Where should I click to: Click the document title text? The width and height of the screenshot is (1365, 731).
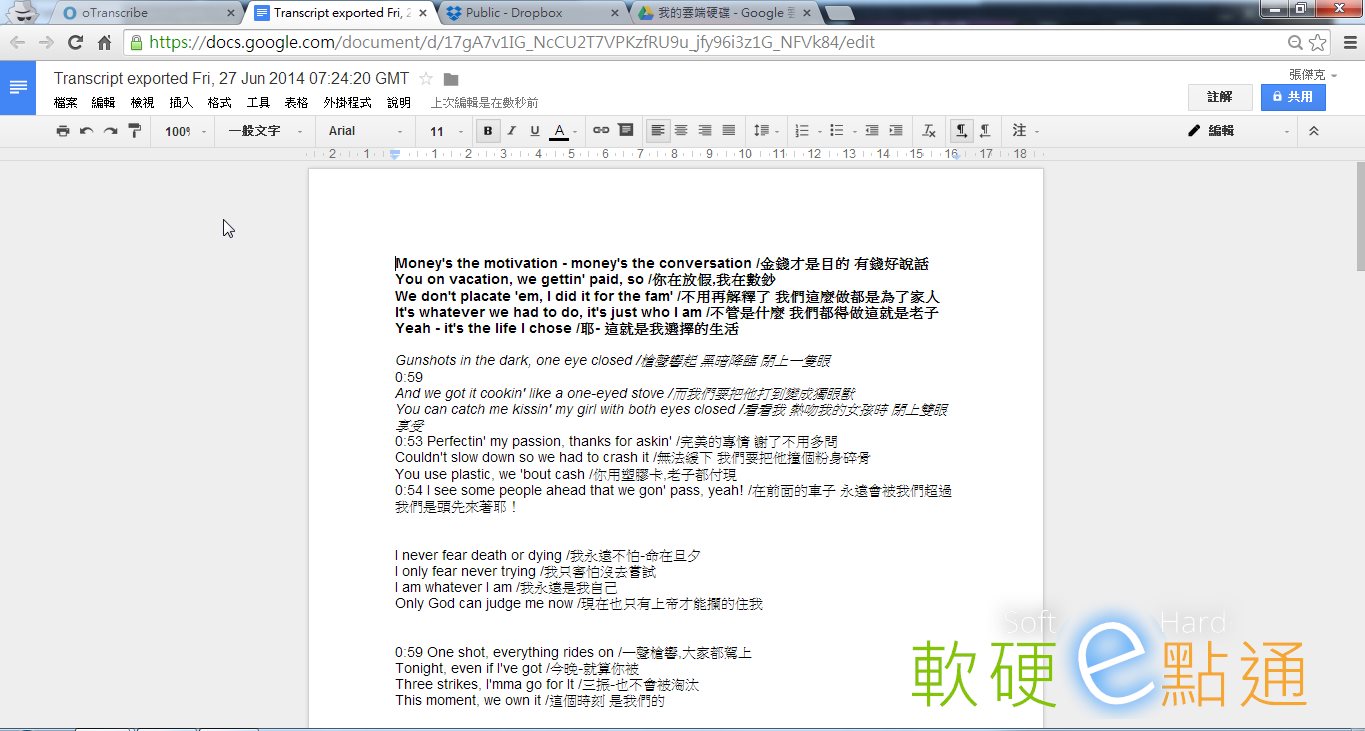pyautogui.click(x=231, y=79)
